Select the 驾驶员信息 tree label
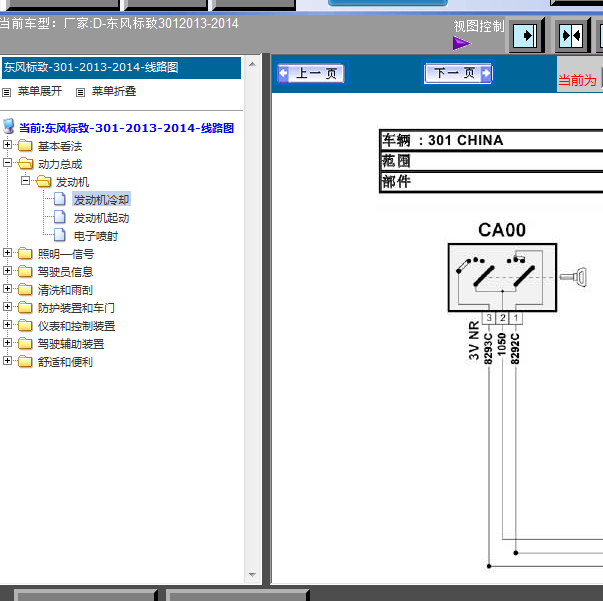 [65, 272]
